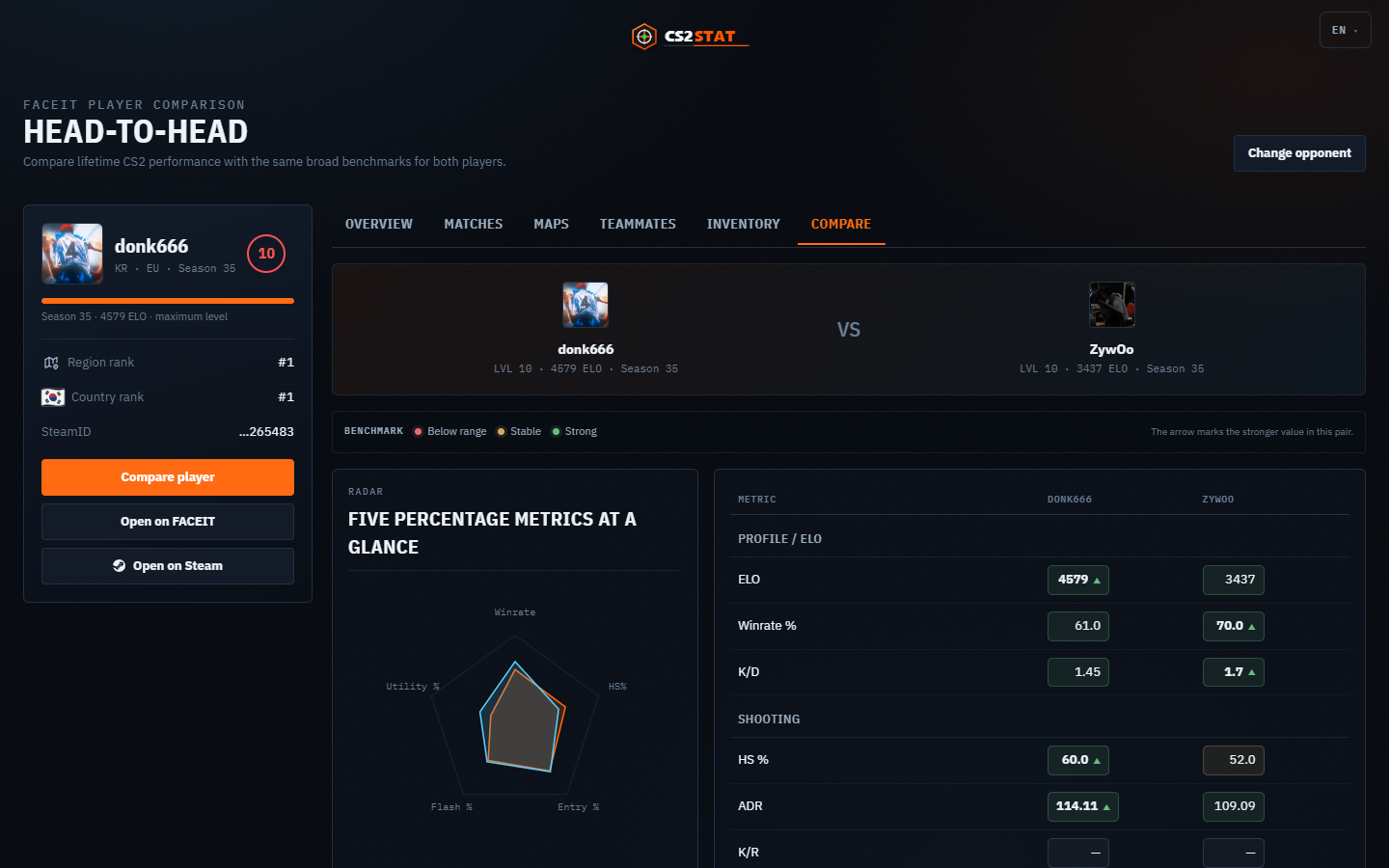Click ZywOo Winrate value 70.0

[x=1234, y=626]
